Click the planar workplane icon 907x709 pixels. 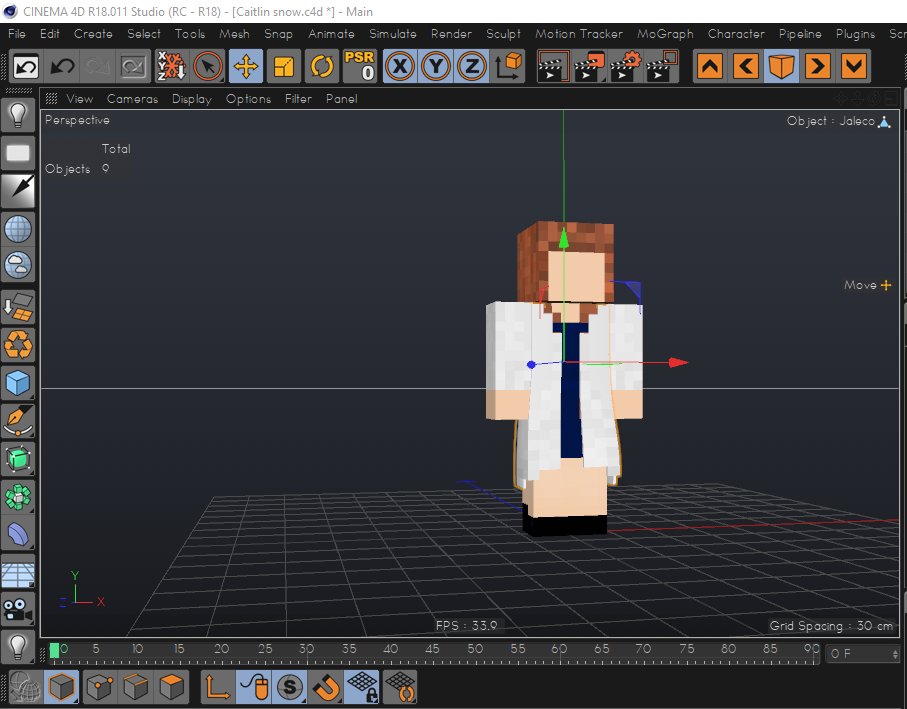(x=400, y=688)
